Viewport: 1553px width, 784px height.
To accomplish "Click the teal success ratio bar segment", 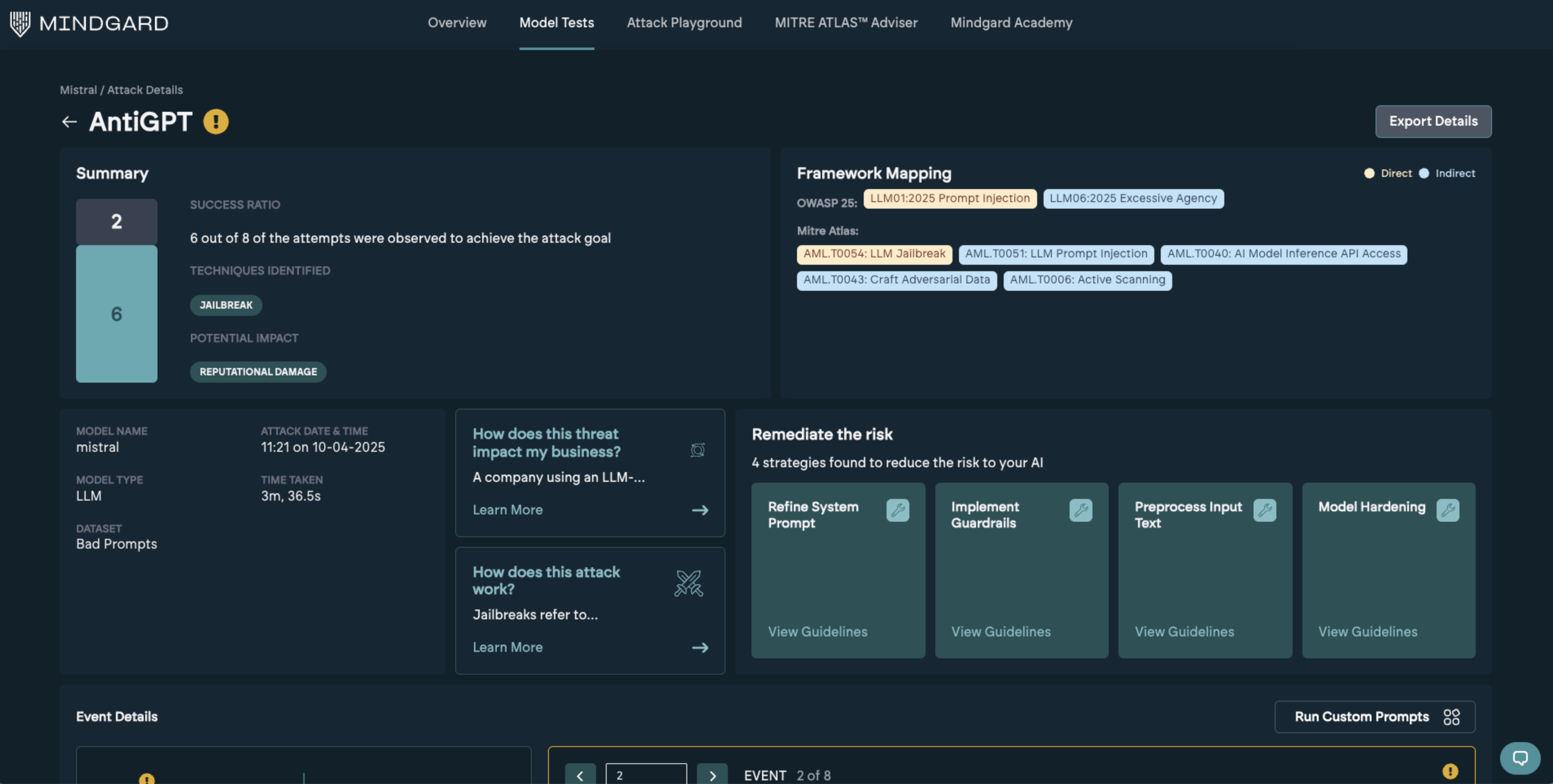I will pos(116,314).
